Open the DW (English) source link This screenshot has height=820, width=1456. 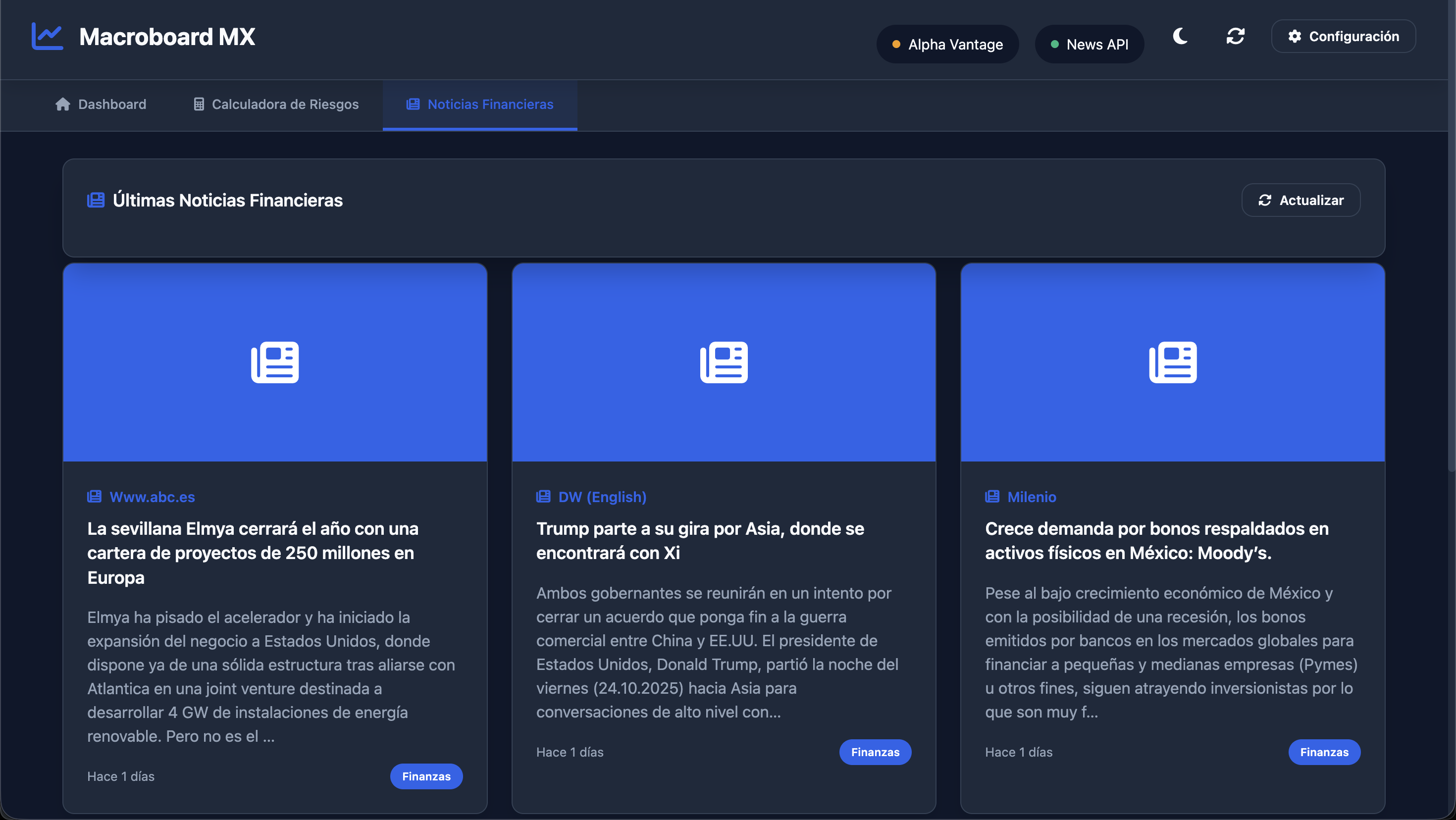602,497
